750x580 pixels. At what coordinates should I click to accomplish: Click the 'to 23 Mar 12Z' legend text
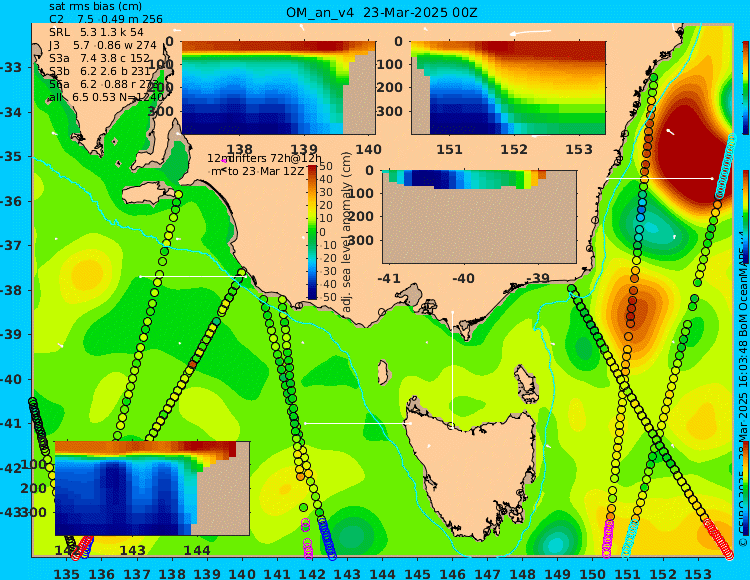pyautogui.click(x=265, y=171)
